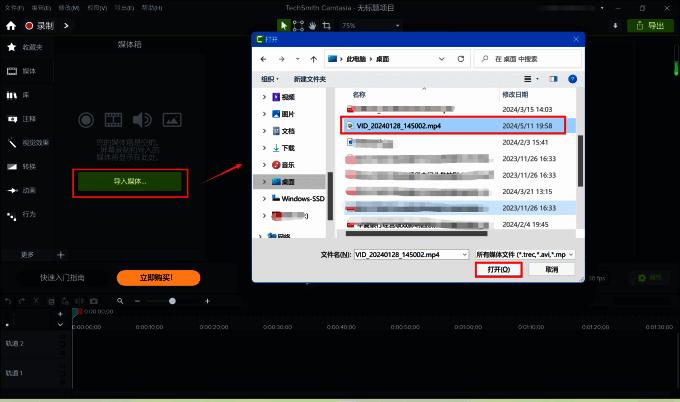Refresh the 桌面 folder listing
This screenshot has height=402, width=680.
[x=461, y=59]
